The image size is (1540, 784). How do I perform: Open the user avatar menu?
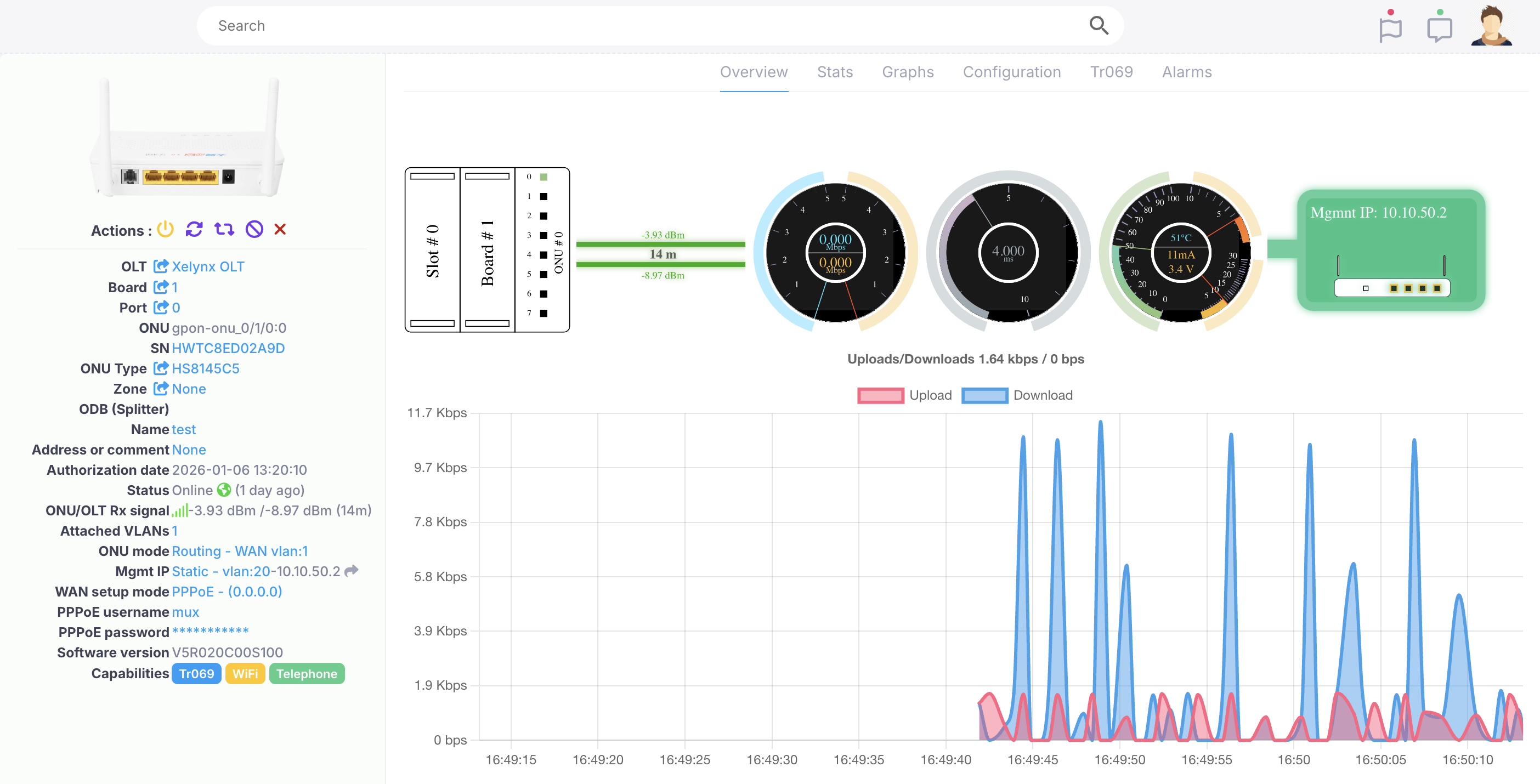(1491, 26)
